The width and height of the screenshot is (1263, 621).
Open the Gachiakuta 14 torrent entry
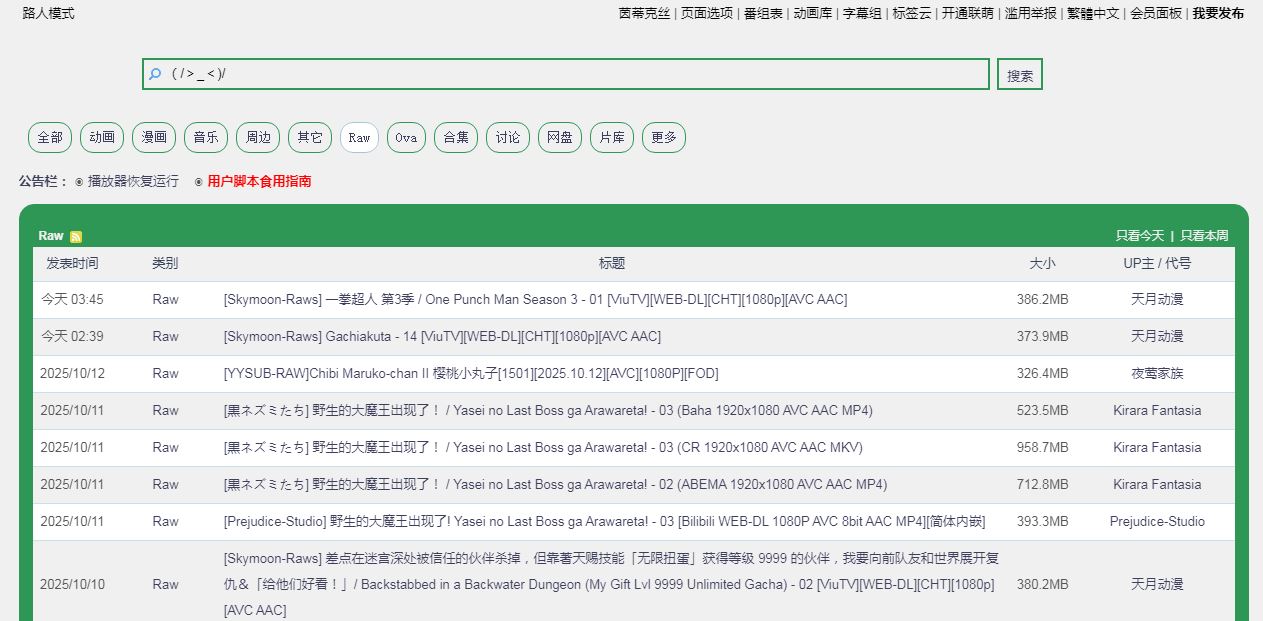[442, 336]
